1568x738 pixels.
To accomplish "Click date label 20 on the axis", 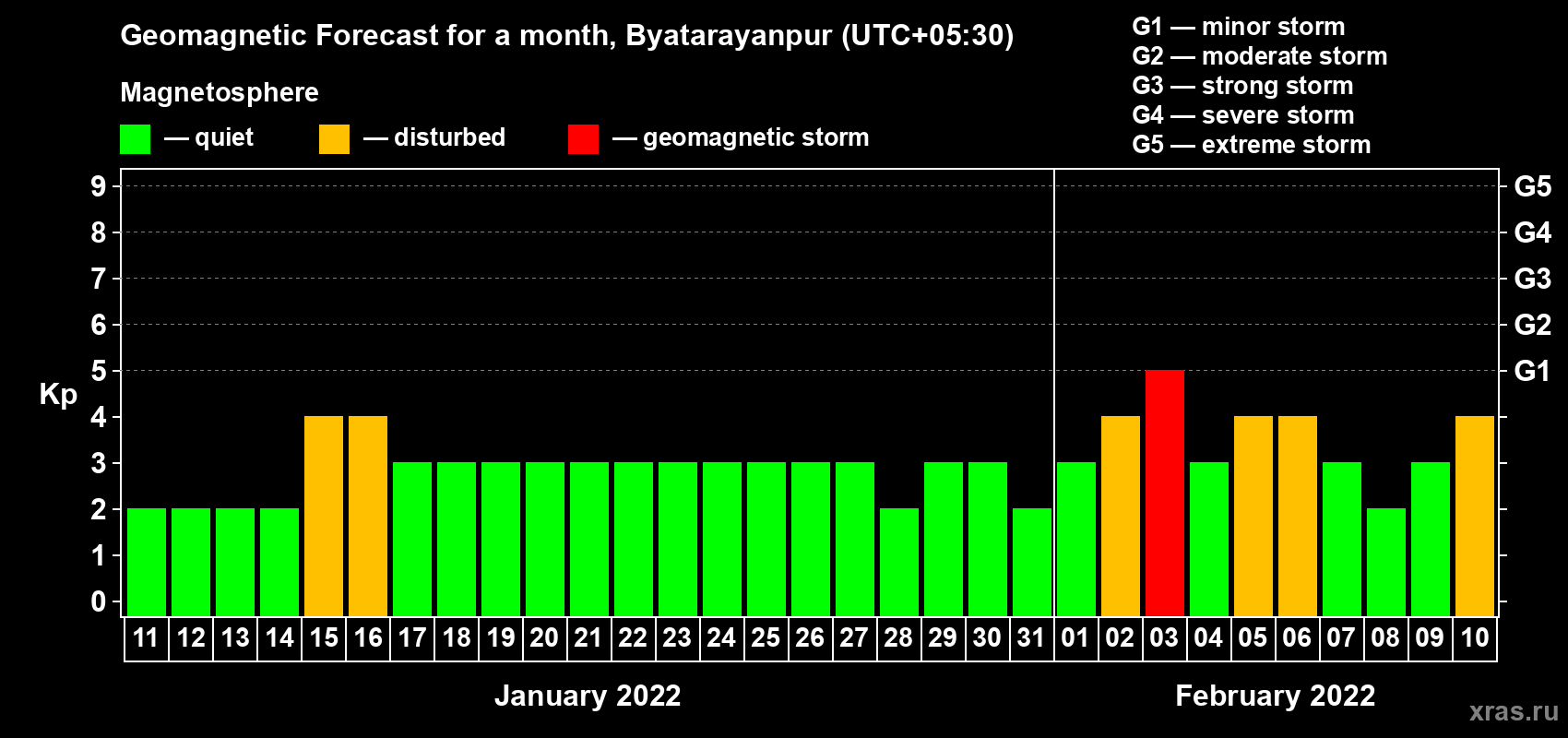I will click(x=545, y=638).
